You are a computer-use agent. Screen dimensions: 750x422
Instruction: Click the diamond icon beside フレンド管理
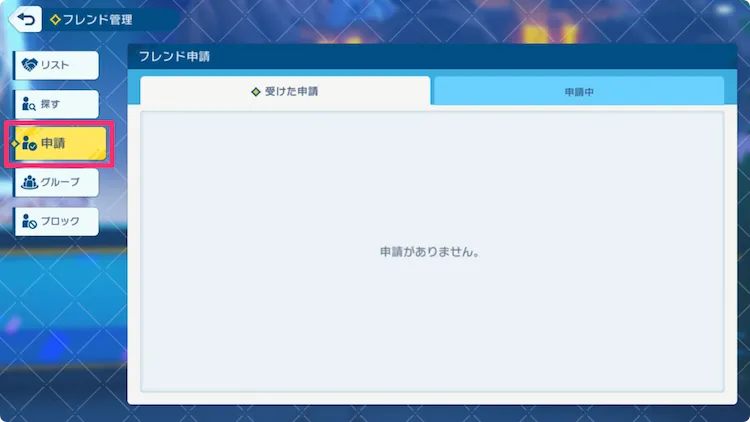[56, 19]
